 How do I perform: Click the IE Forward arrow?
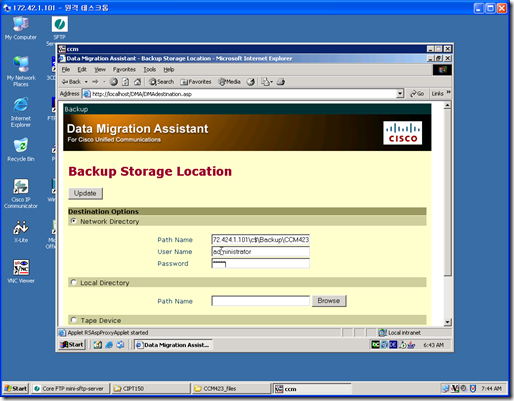tap(95, 82)
